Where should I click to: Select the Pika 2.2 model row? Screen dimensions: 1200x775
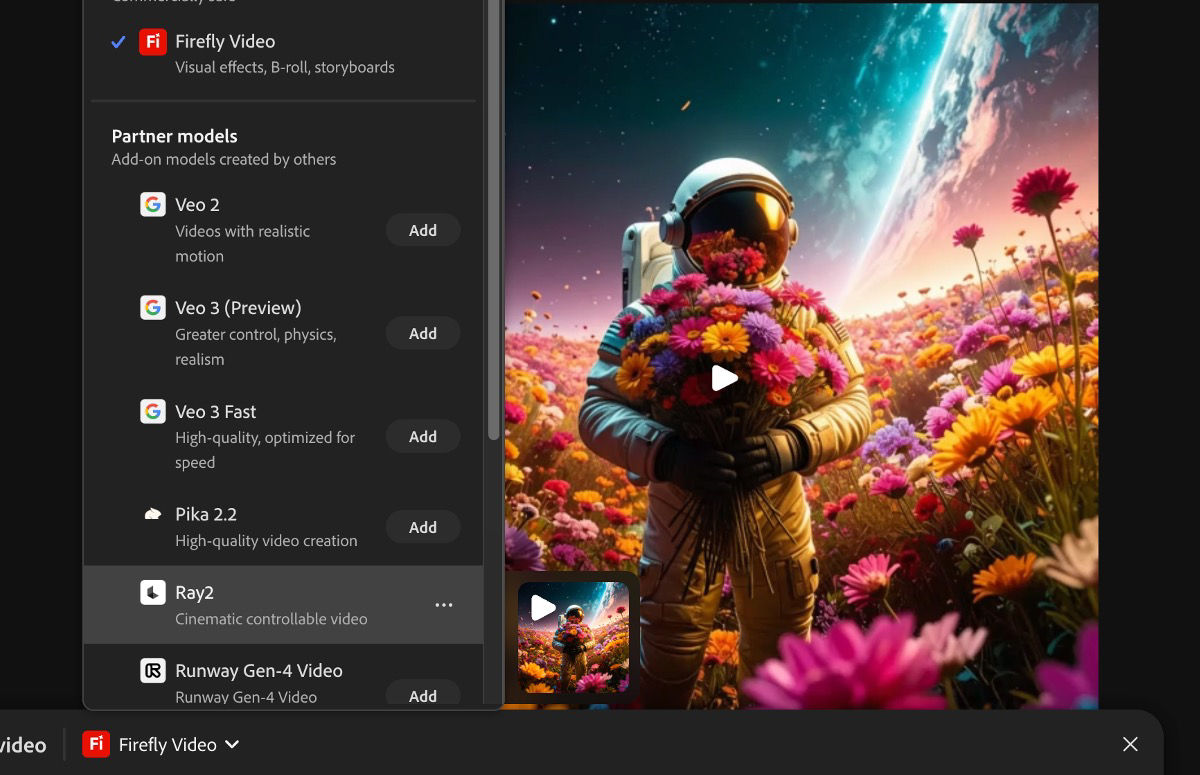284,527
